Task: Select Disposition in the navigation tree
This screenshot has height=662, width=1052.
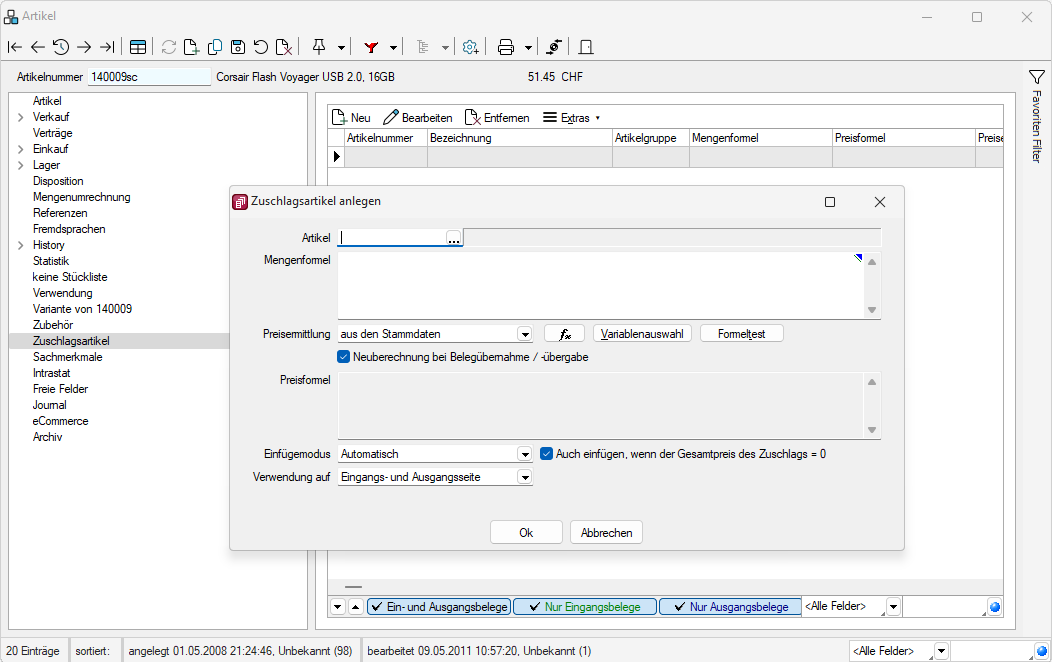Action: [x=58, y=181]
